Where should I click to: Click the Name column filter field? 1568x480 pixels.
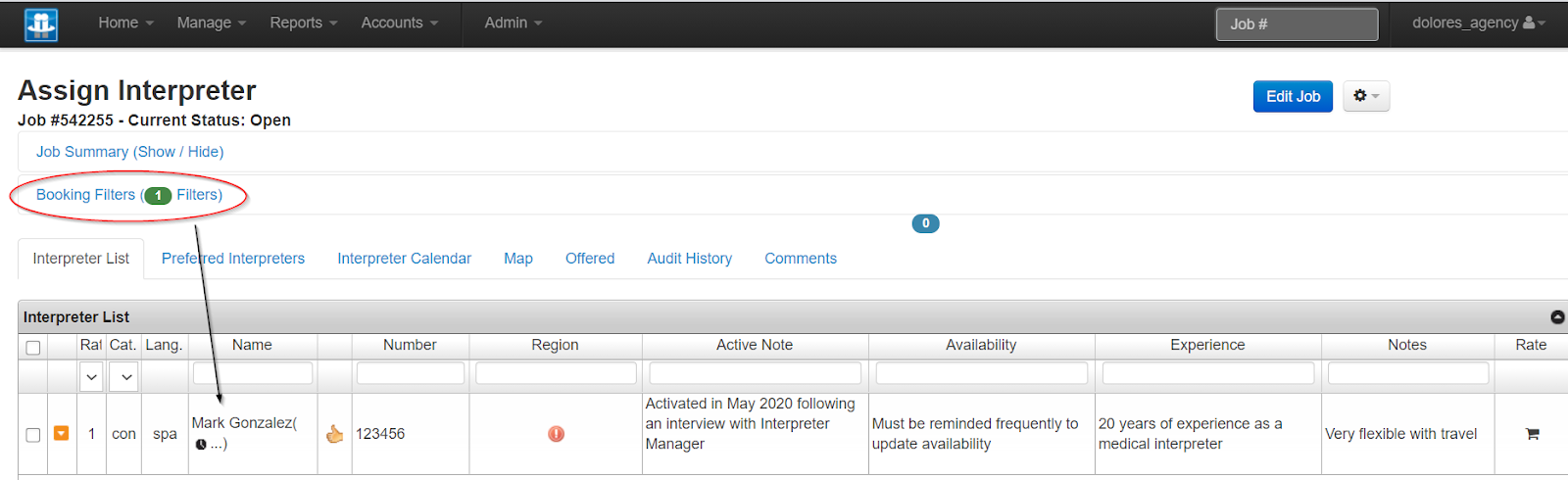[x=253, y=373]
